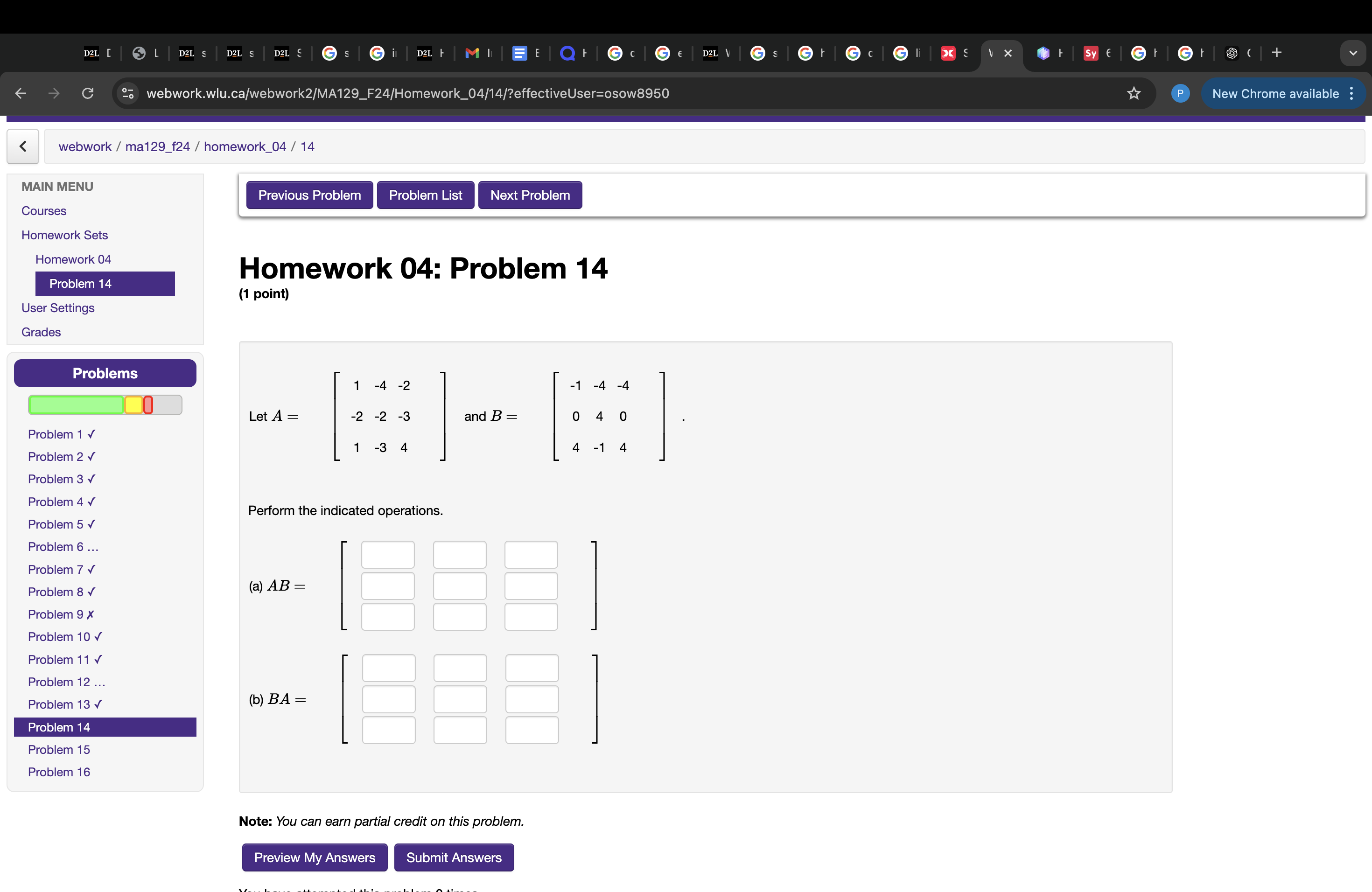Viewport: 1372px width, 892px height.
Task: Click the browser forward arrow
Action: pos(54,93)
